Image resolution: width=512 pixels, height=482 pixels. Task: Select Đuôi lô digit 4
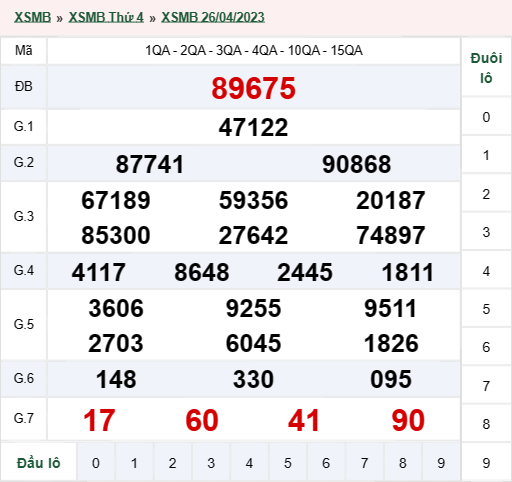click(486, 271)
